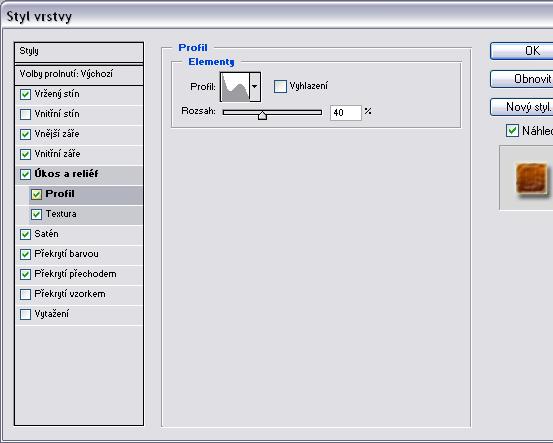The height and width of the screenshot is (443, 553).
Task: Enable the Vyhlazení checkbox
Action: (280, 86)
